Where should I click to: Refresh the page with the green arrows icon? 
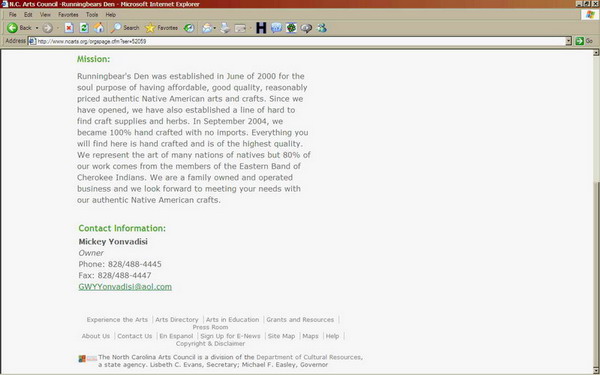point(84,28)
